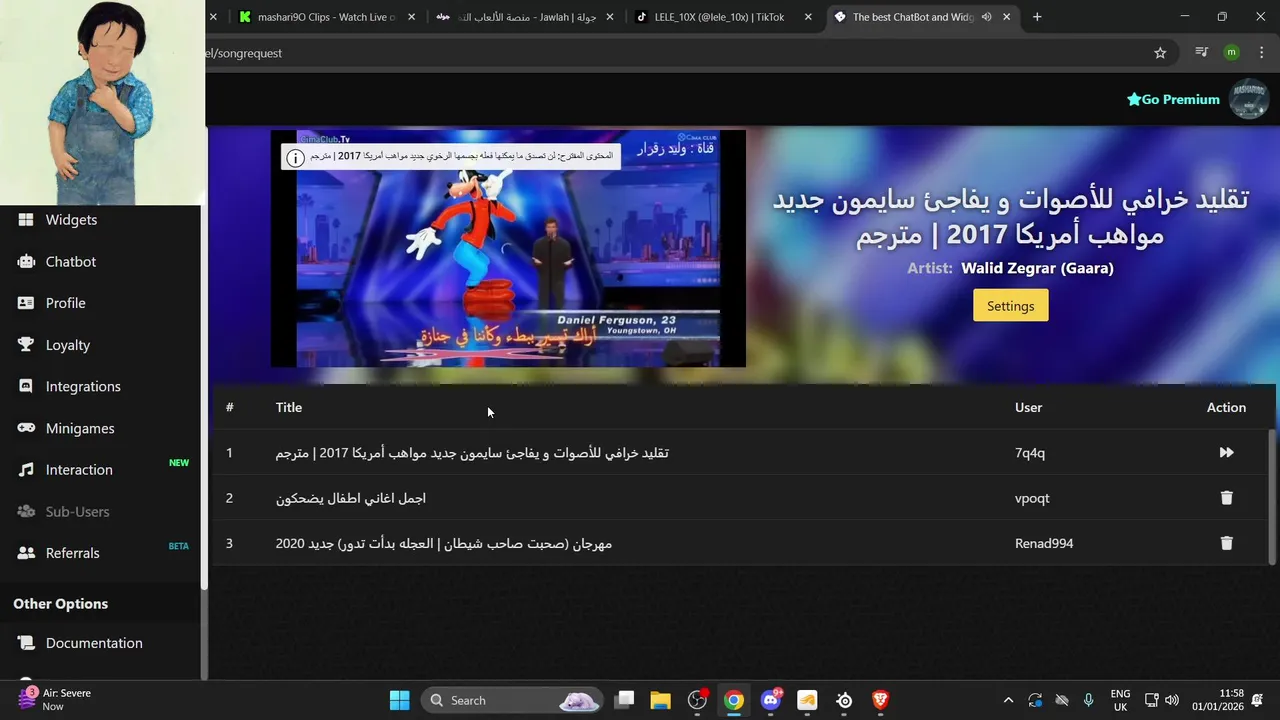Open the Air: Severe weather widget
Screen dimensions: 1280x720
click(55, 699)
